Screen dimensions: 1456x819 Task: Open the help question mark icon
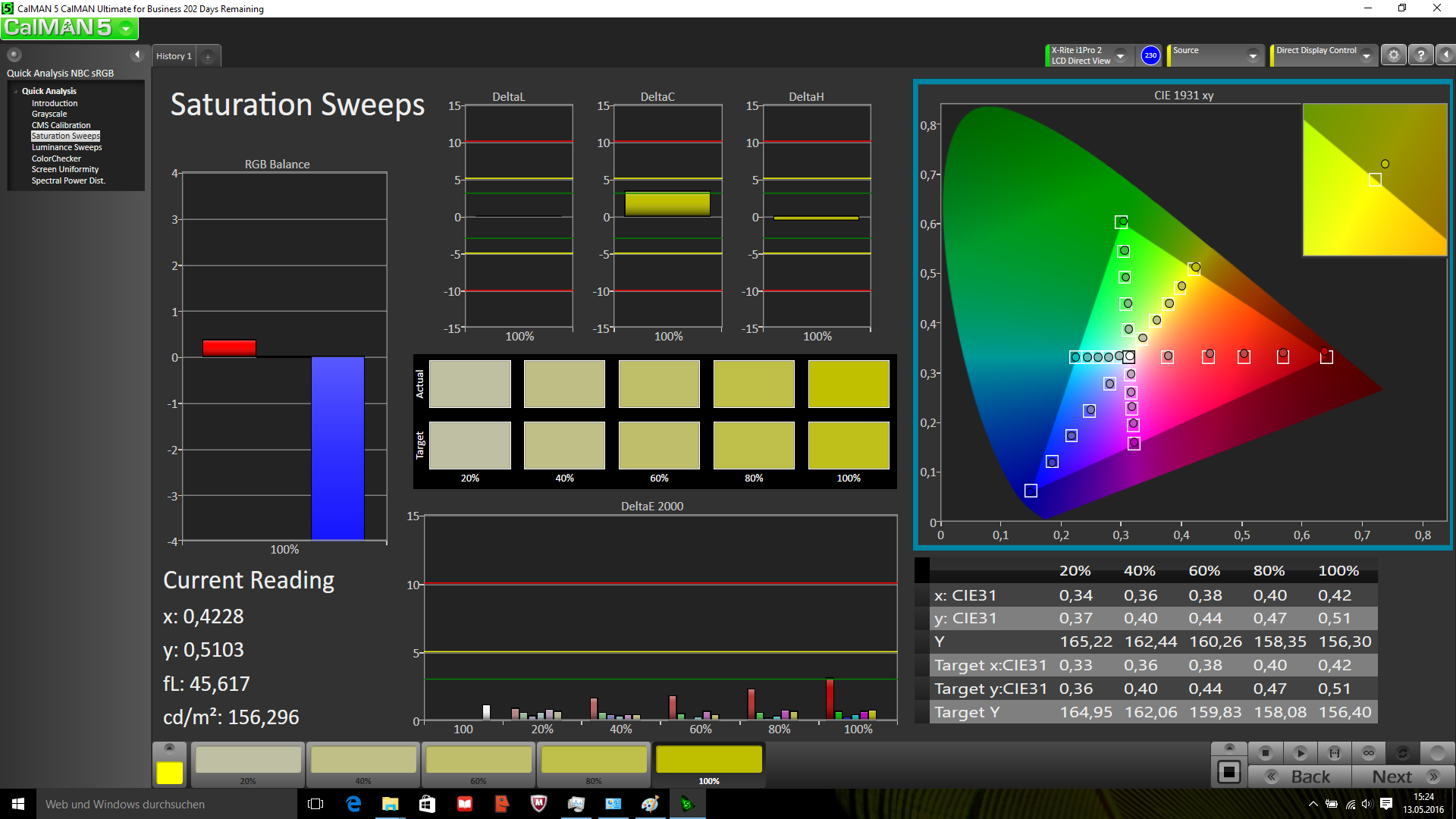(1421, 55)
